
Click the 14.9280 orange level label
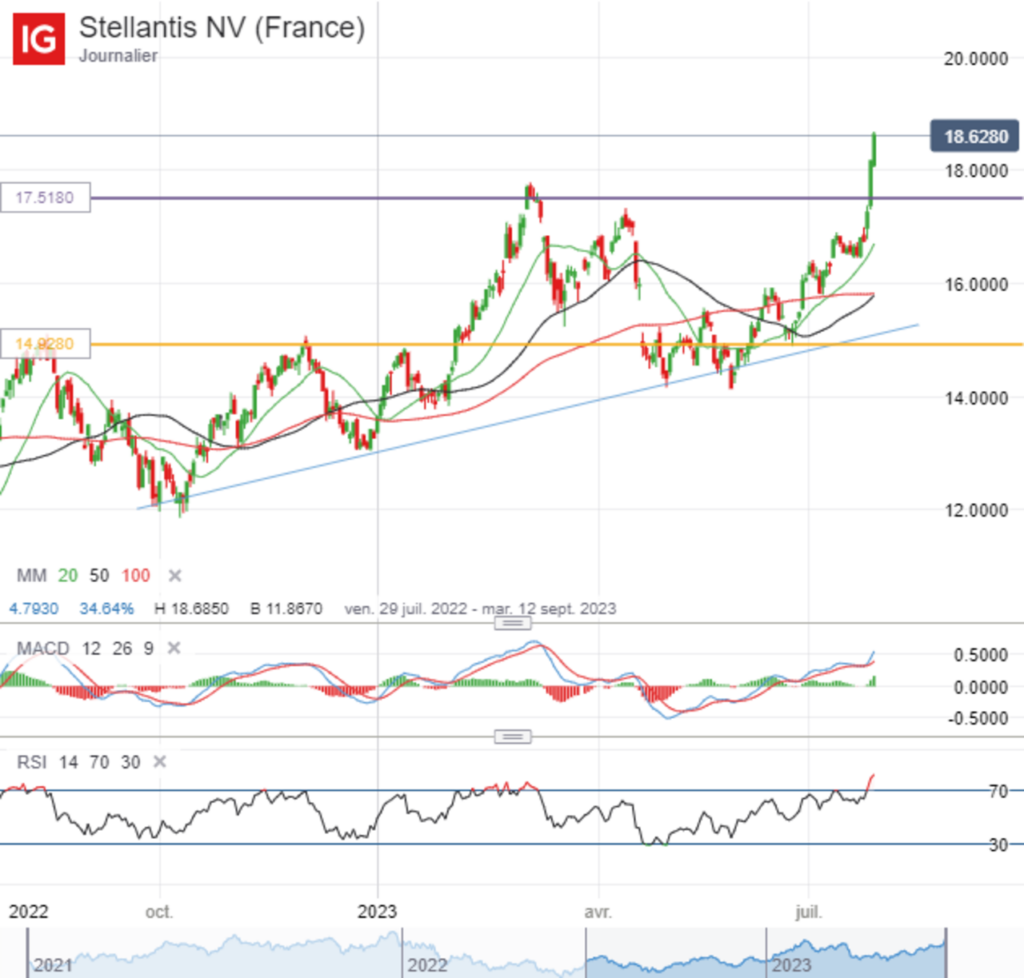tap(44, 344)
